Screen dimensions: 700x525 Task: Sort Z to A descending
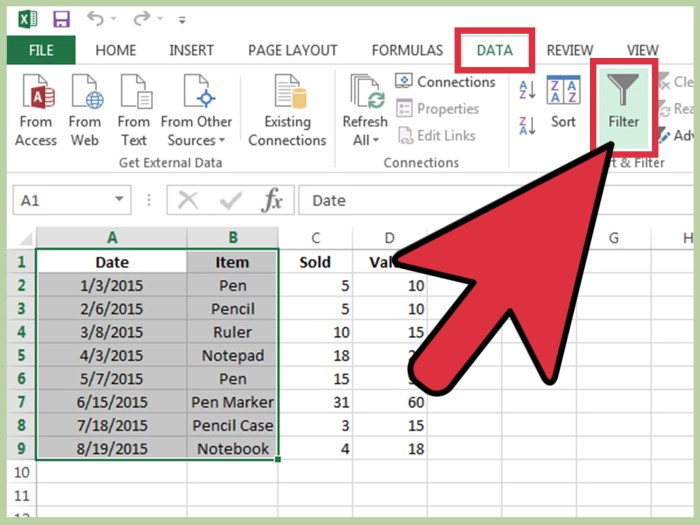(527, 125)
